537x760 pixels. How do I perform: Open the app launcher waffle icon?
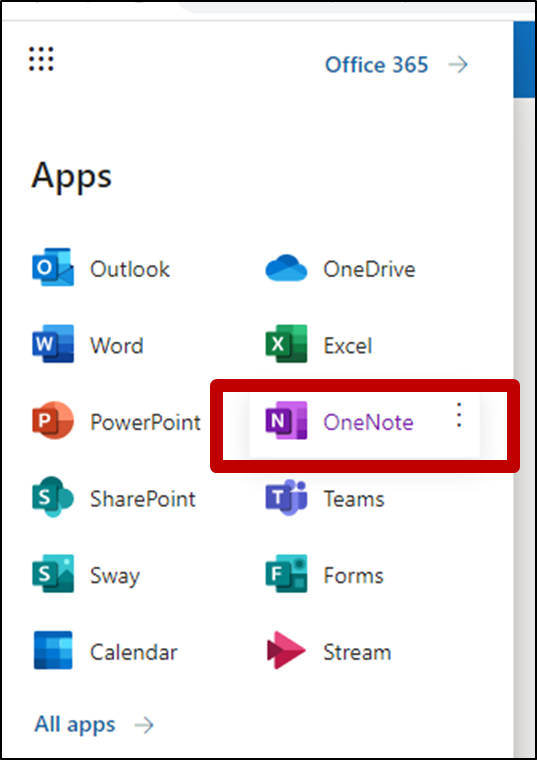tap(41, 59)
